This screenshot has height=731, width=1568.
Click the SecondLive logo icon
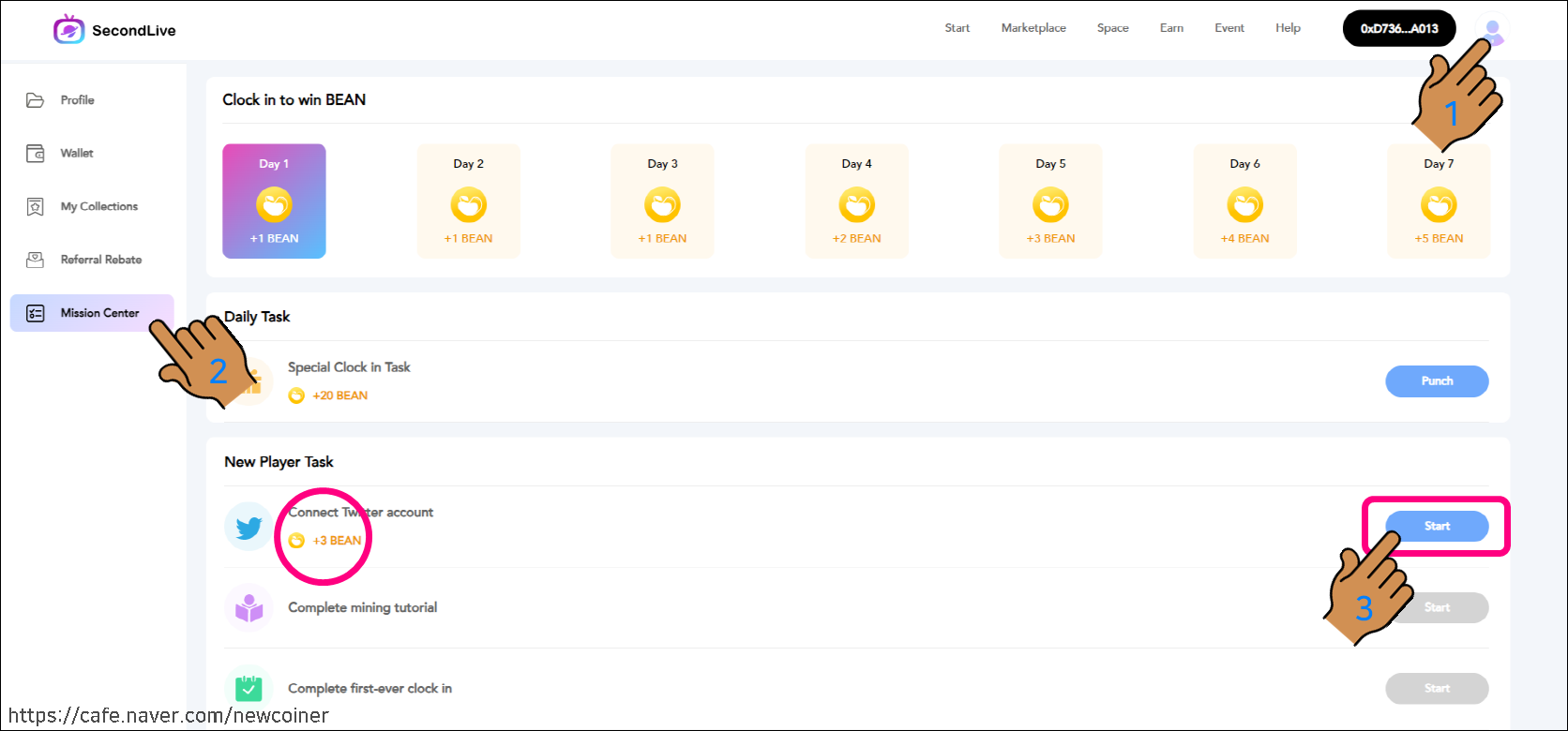69,30
